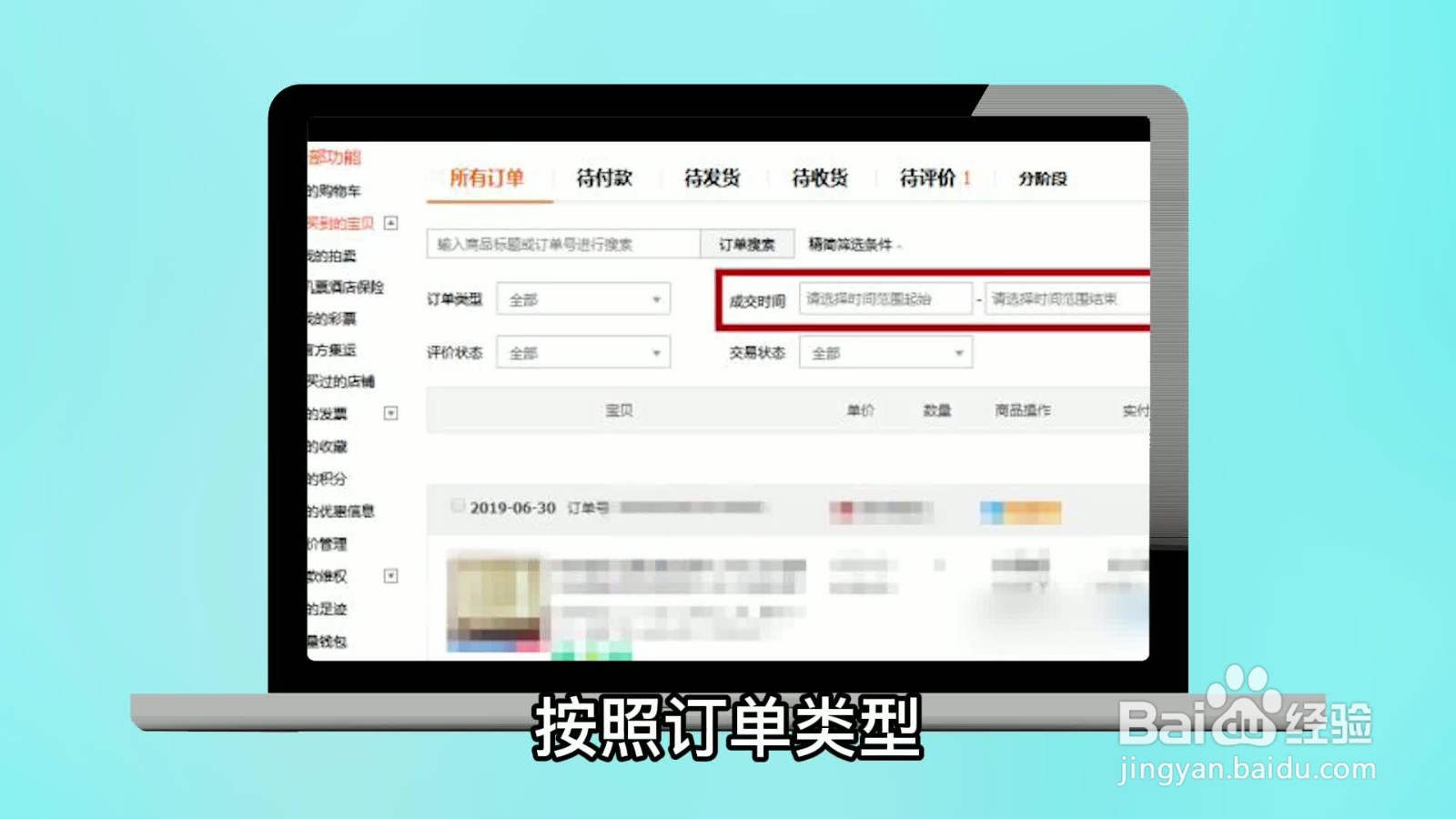Open the 评价状态 dropdown
1456x819 pixels.
pos(583,353)
